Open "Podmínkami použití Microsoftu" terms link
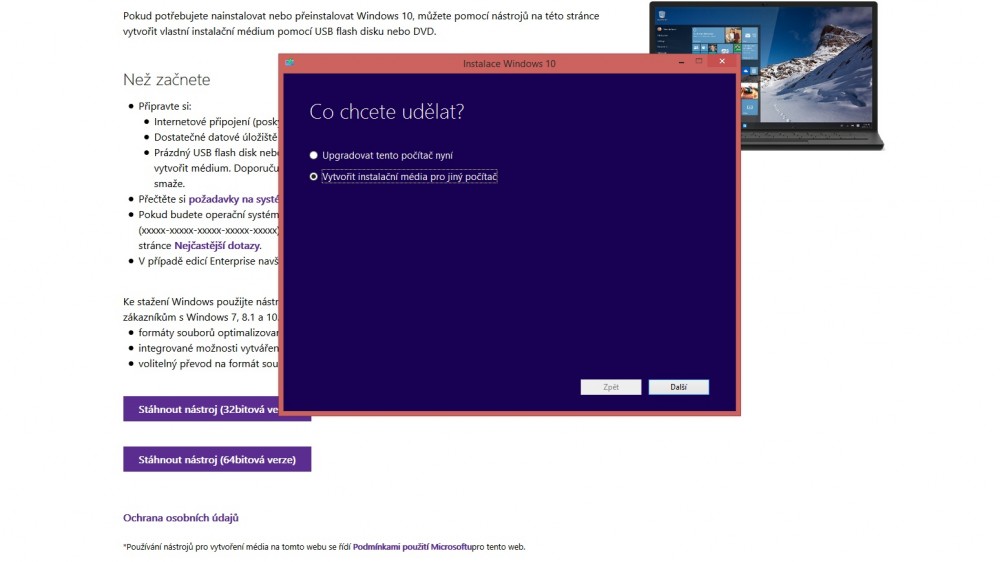 coord(412,547)
